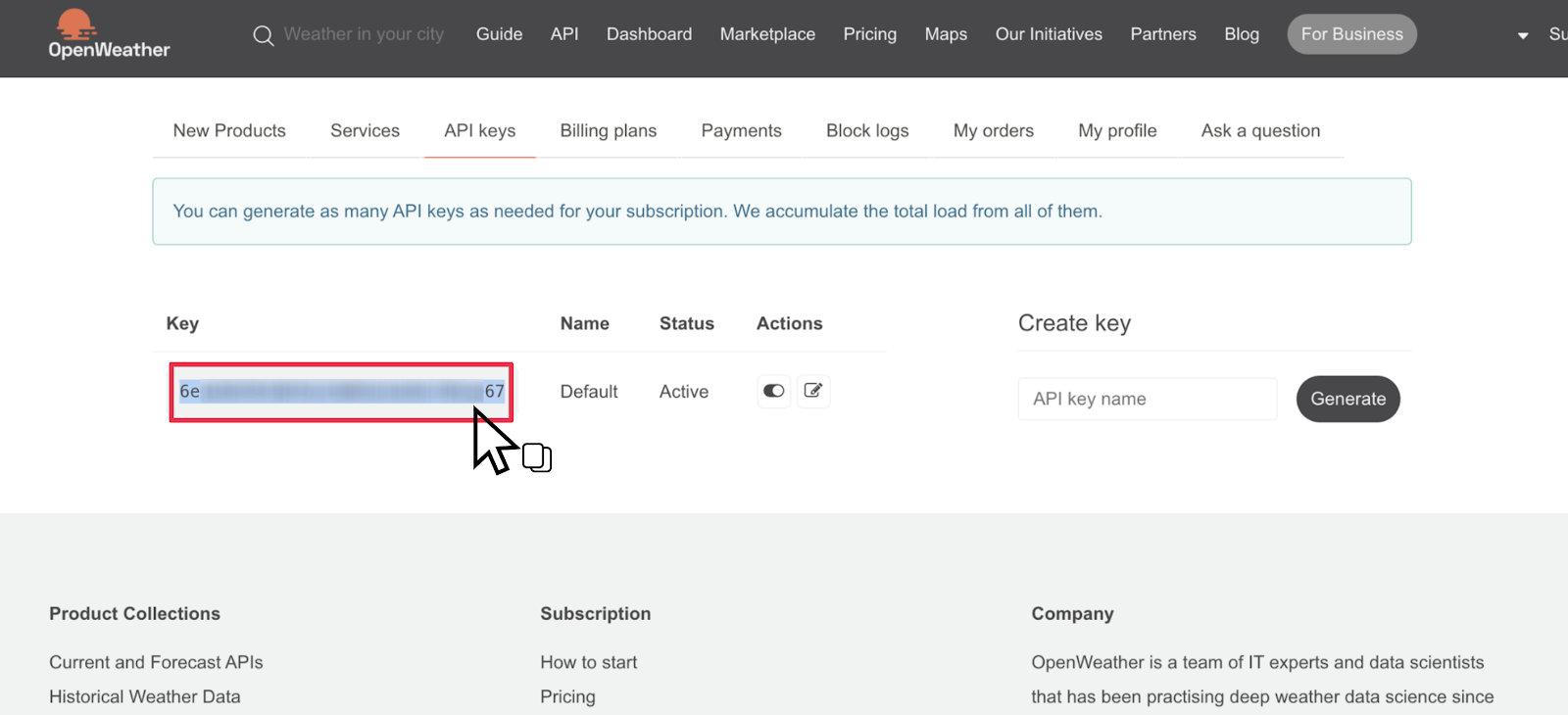Expand the user account dropdown arrow
1568x715 pixels.
point(1523,35)
